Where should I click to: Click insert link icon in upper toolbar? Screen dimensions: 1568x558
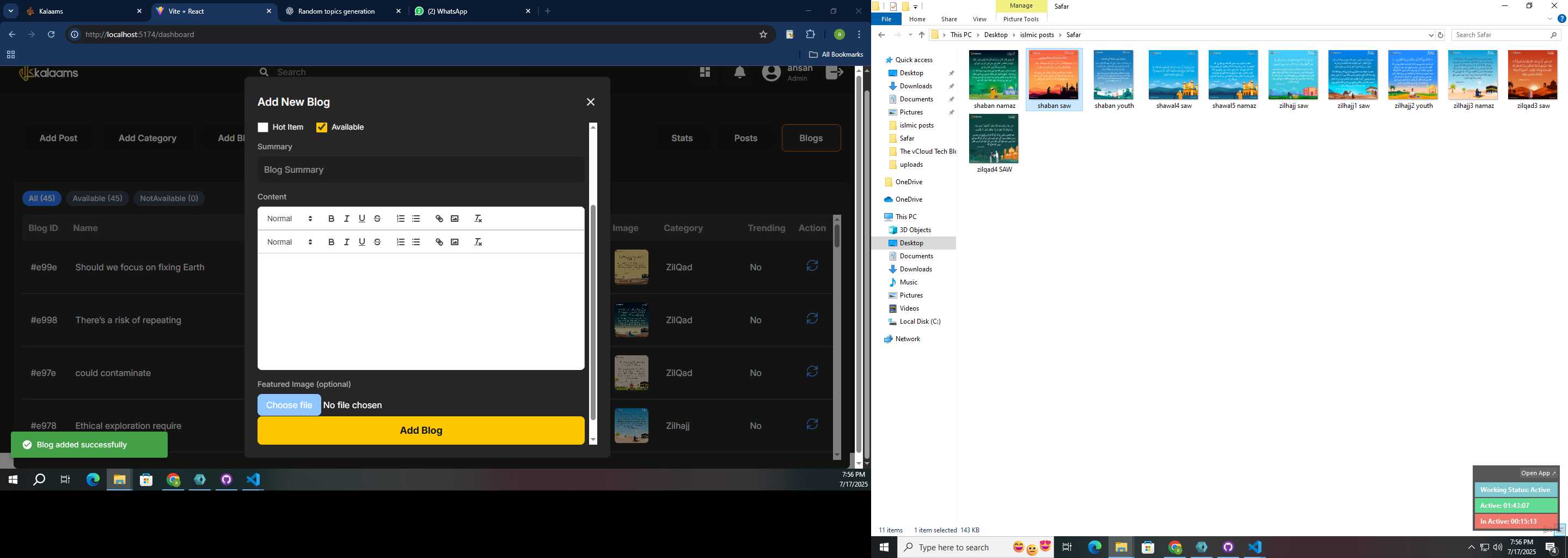pos(439,219)
